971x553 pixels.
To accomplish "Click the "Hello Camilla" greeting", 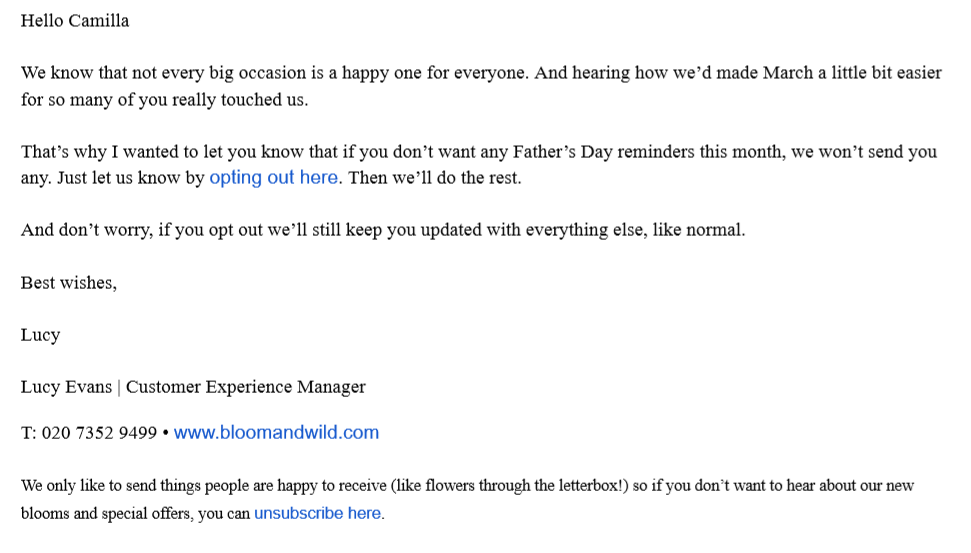I will [75, 21].
